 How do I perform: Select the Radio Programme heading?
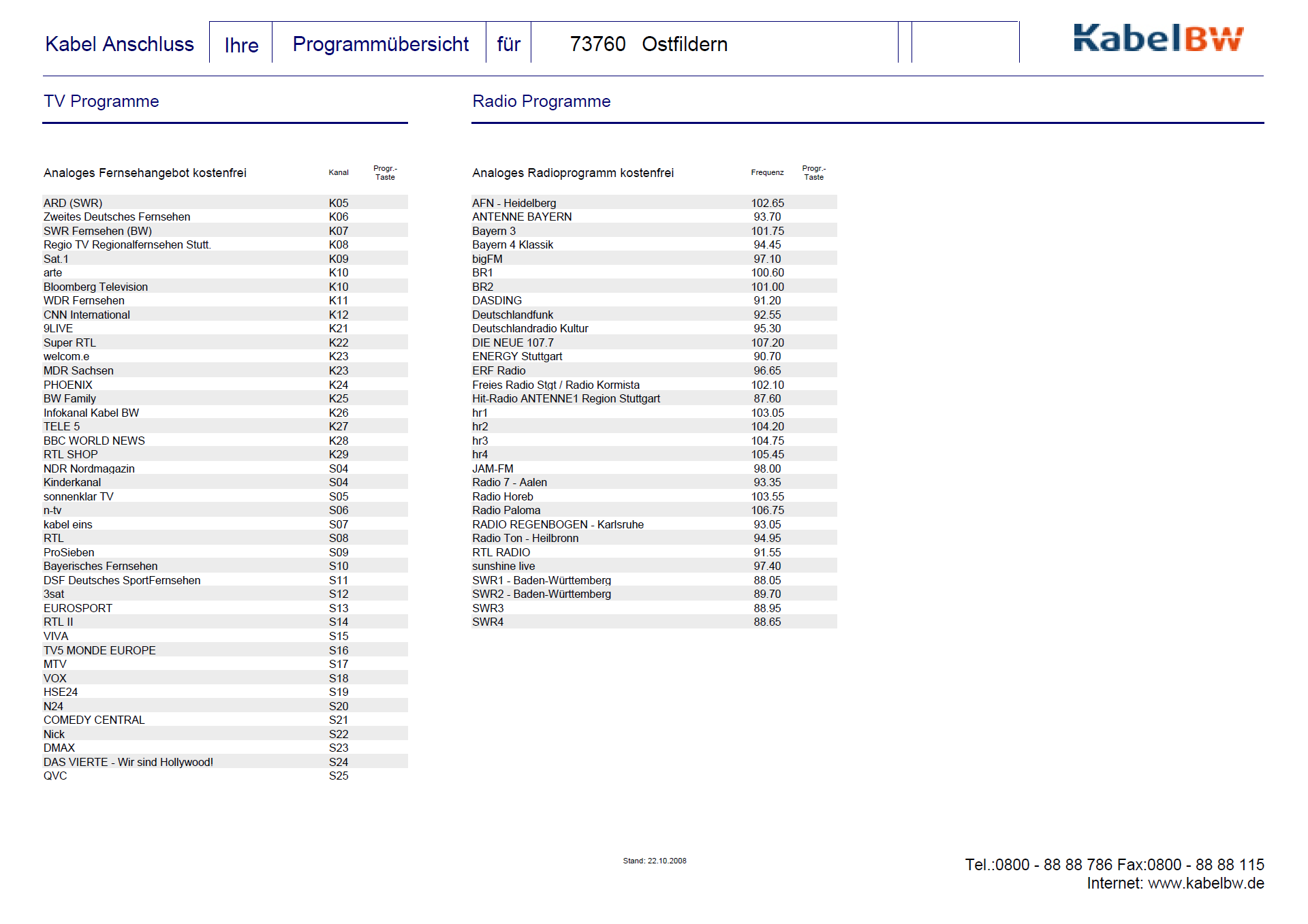point(541,101)
